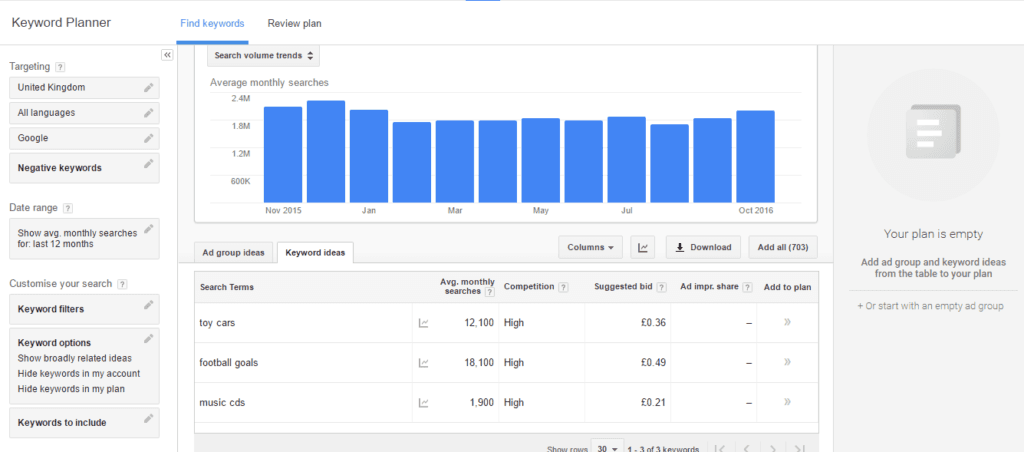Add music cds keyword to plan

coord(787,402)
